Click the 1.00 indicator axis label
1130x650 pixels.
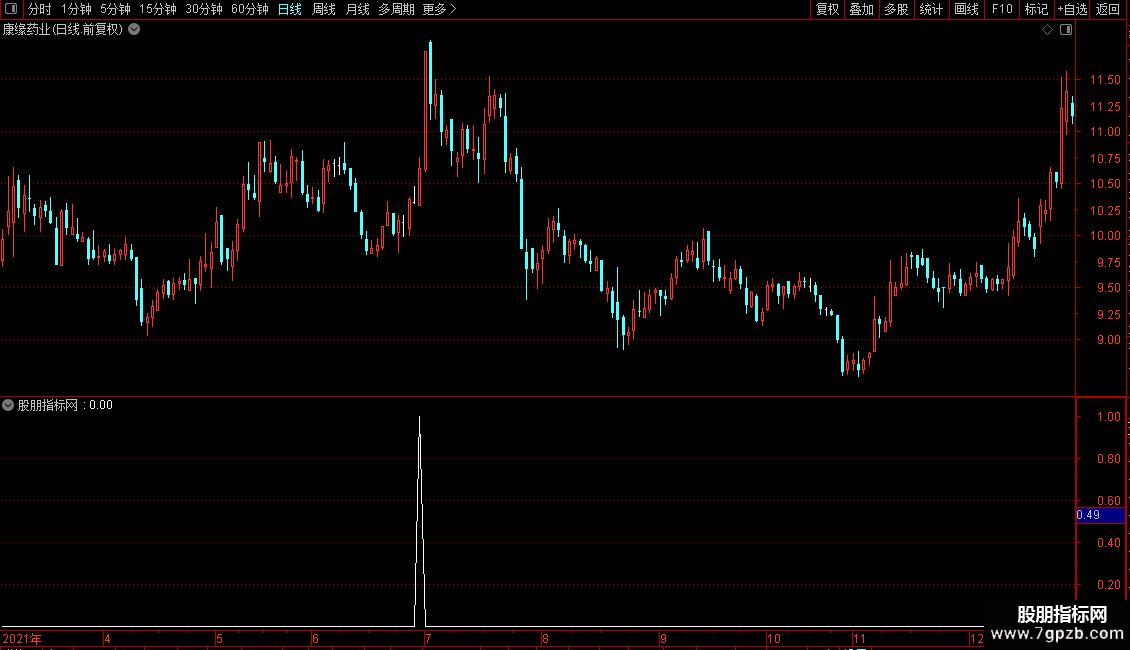pos(1108,417)
